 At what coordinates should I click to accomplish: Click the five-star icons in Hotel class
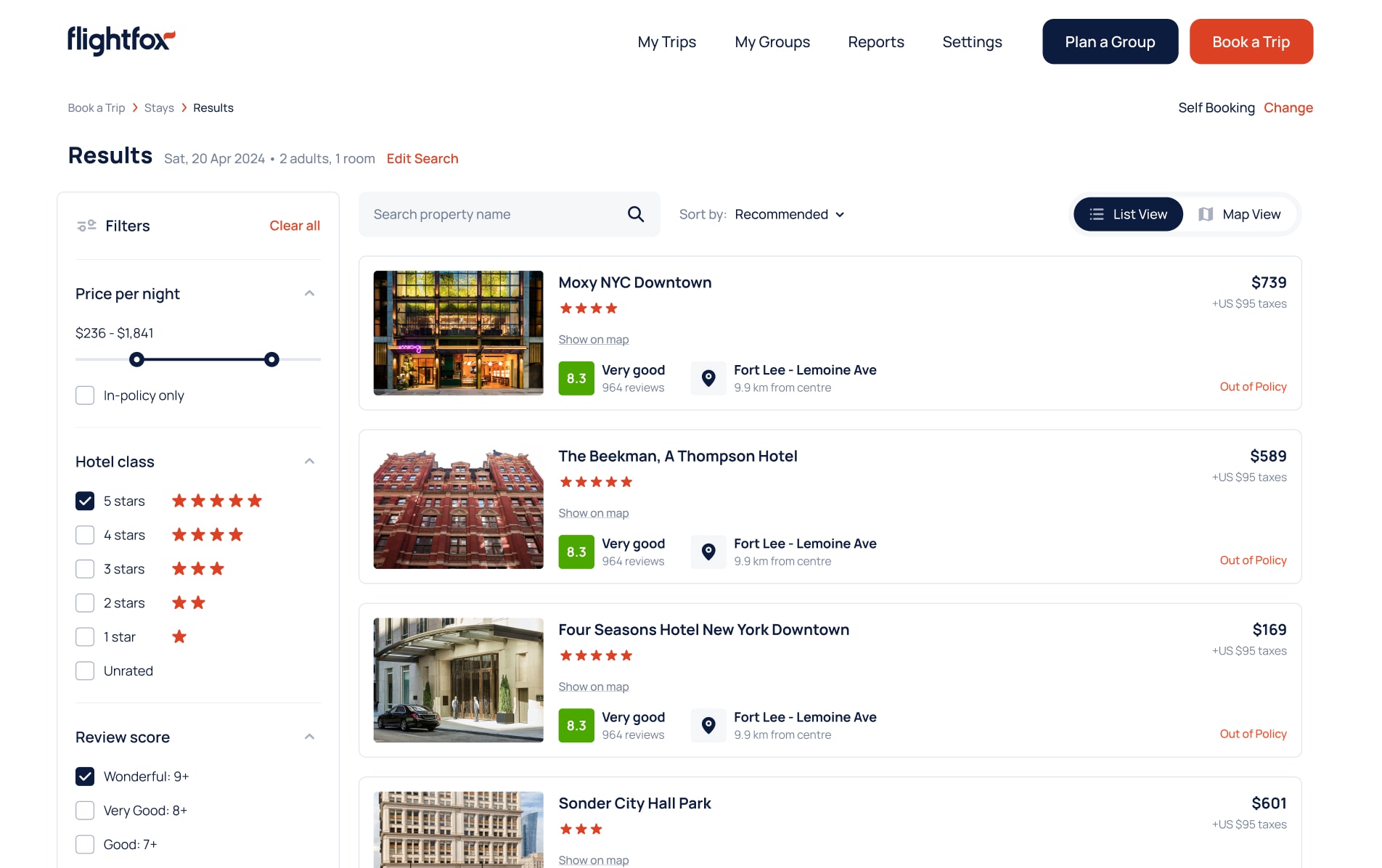click(x=217, y=501)
